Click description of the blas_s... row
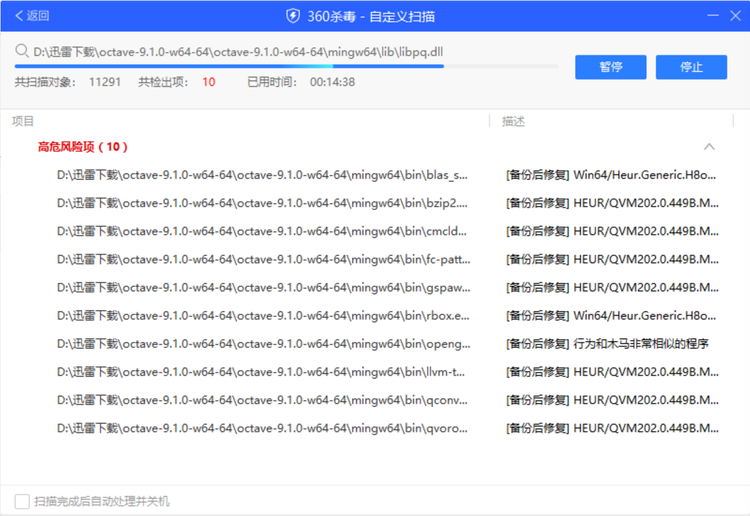The height and width of the screenshot is (516, 750). (611, 175)
